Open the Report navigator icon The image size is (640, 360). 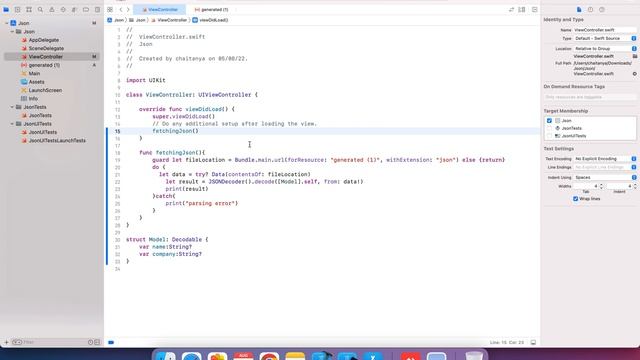click(x=97, y=9)
